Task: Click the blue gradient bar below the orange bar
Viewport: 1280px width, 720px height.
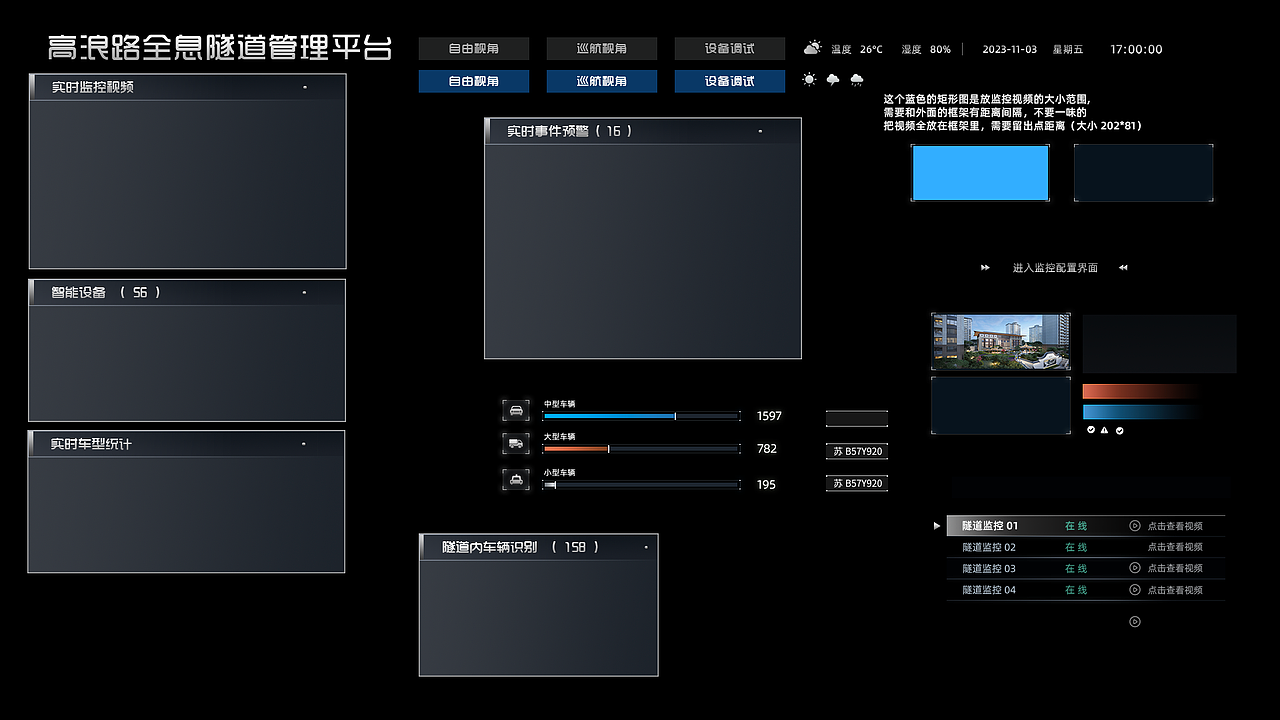Action: pyautogui.click(x=1141, y=412)
